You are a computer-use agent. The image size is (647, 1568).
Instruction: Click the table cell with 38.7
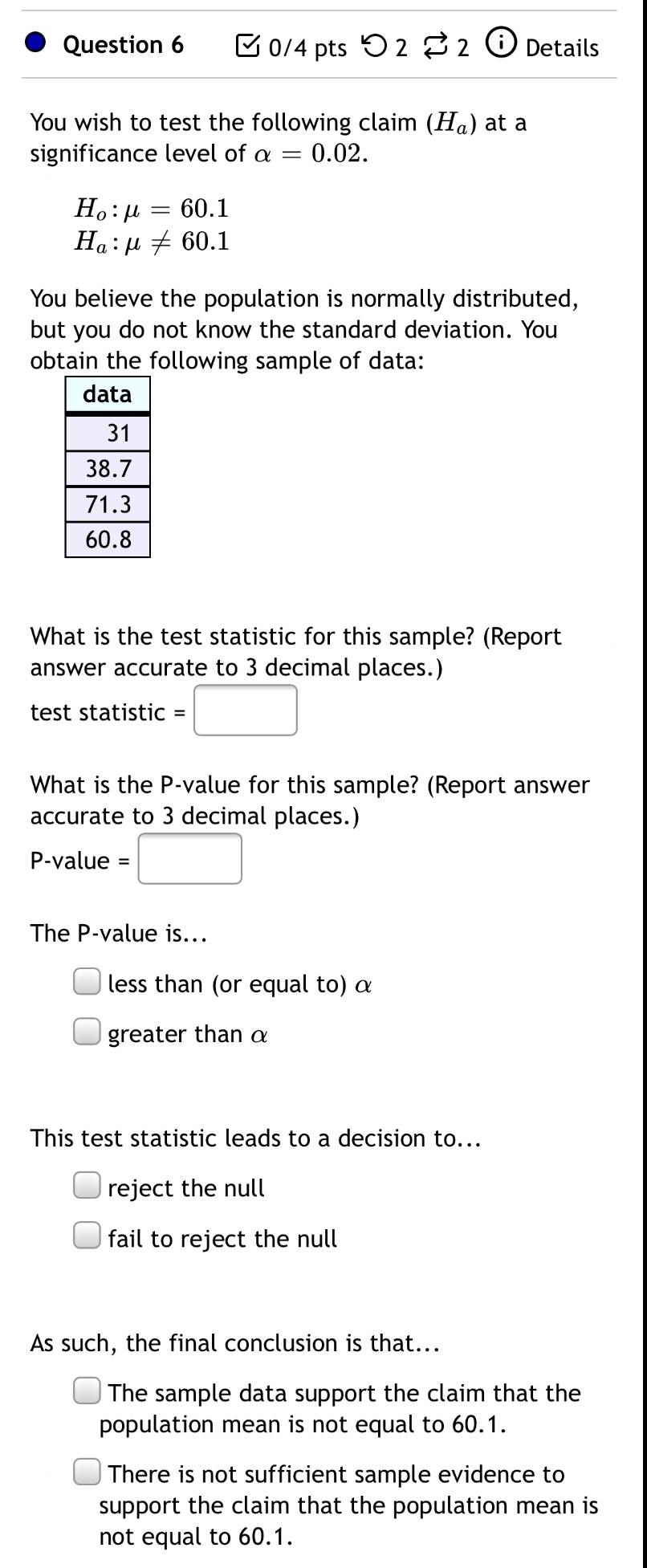point(108,469)
